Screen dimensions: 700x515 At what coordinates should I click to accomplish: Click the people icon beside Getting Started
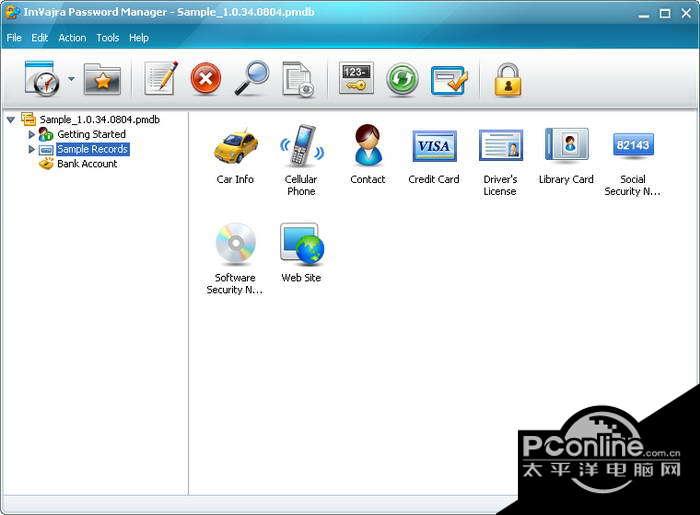(46, 134)
